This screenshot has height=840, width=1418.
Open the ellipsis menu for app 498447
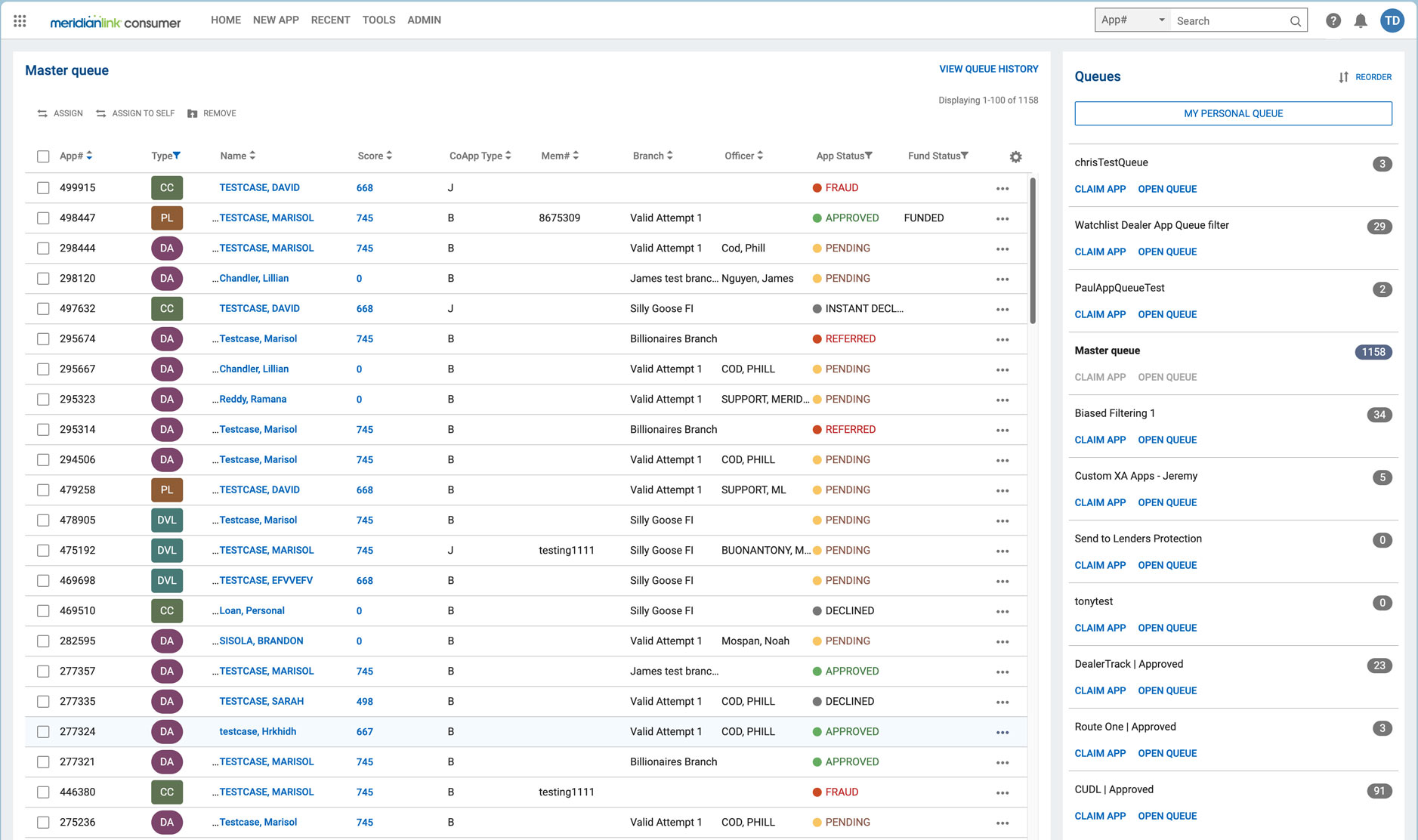coord(1002,218)
